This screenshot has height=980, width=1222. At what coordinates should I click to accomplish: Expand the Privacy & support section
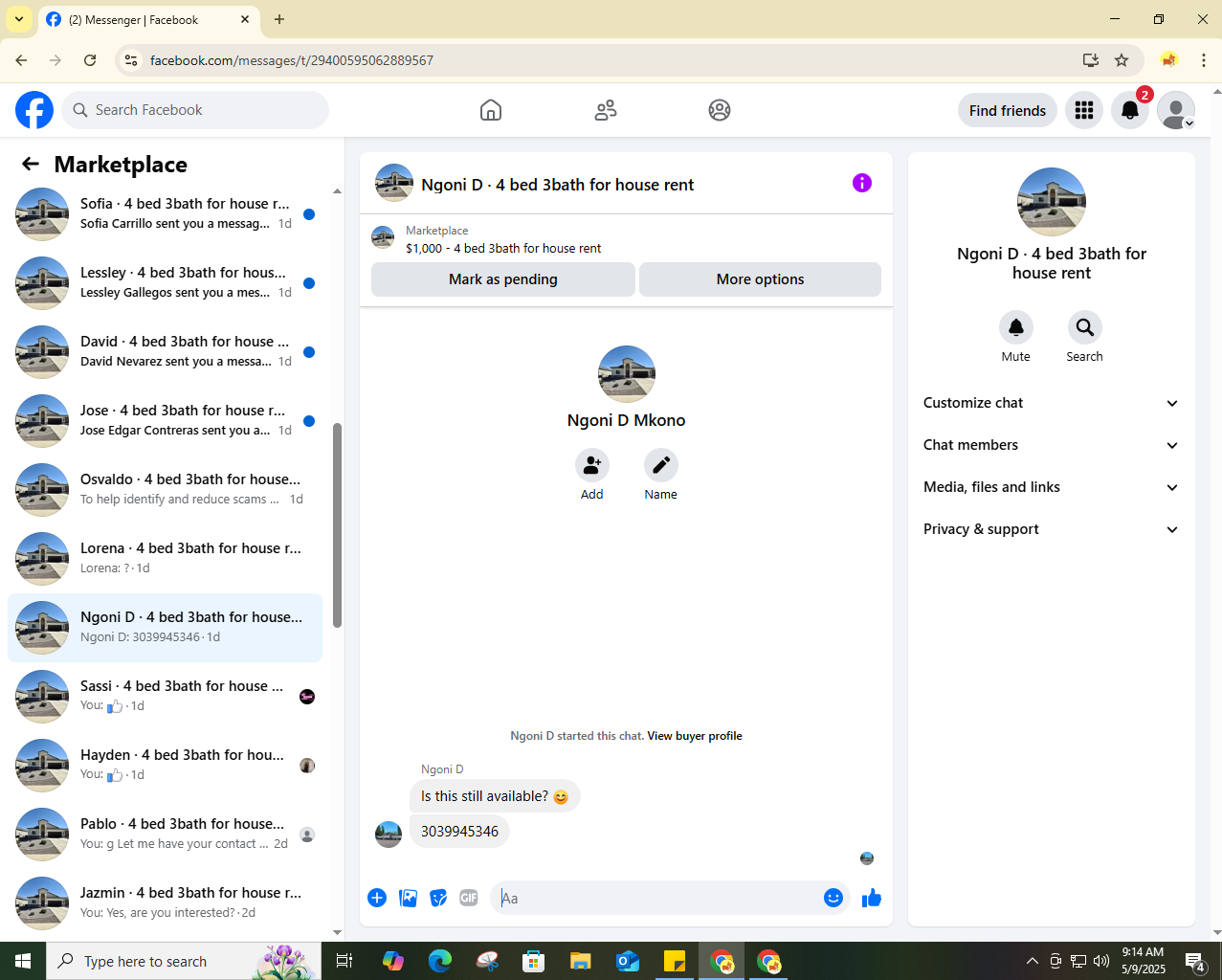point(1051,529)
